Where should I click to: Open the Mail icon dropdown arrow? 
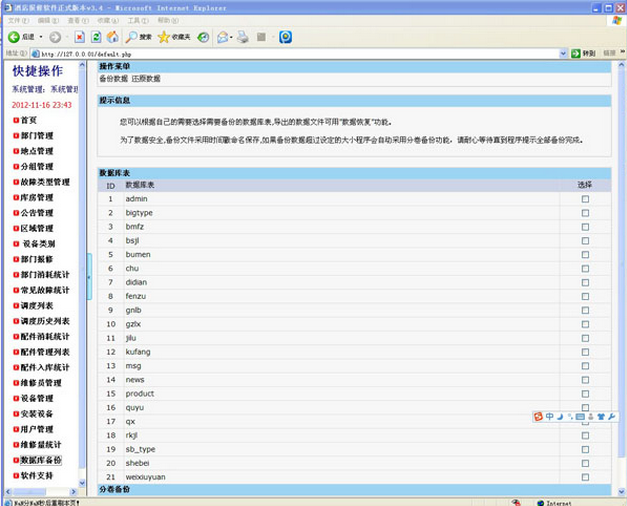click(231, 38)
